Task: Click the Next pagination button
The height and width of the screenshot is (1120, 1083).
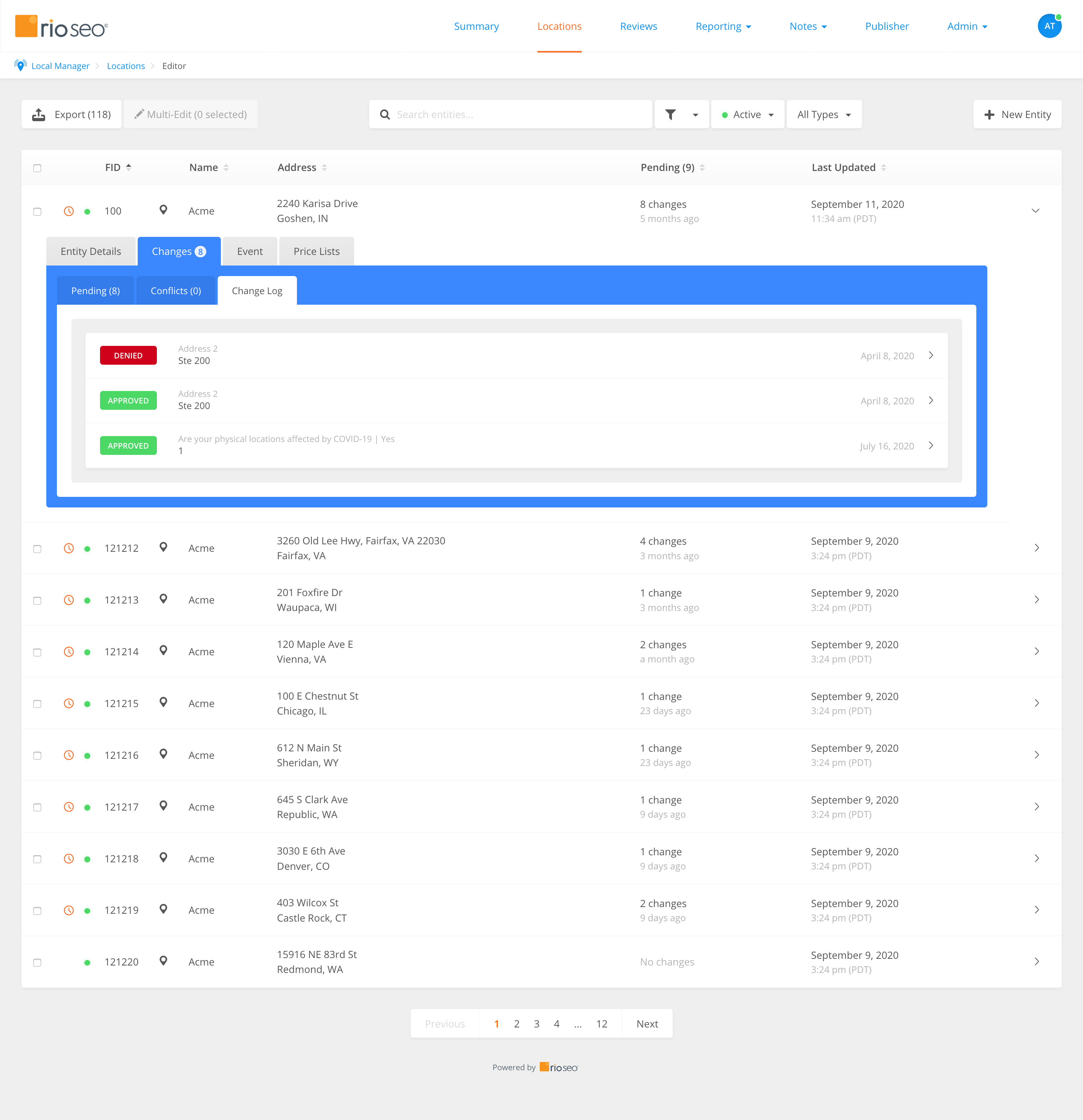Action: point(647,1024)
